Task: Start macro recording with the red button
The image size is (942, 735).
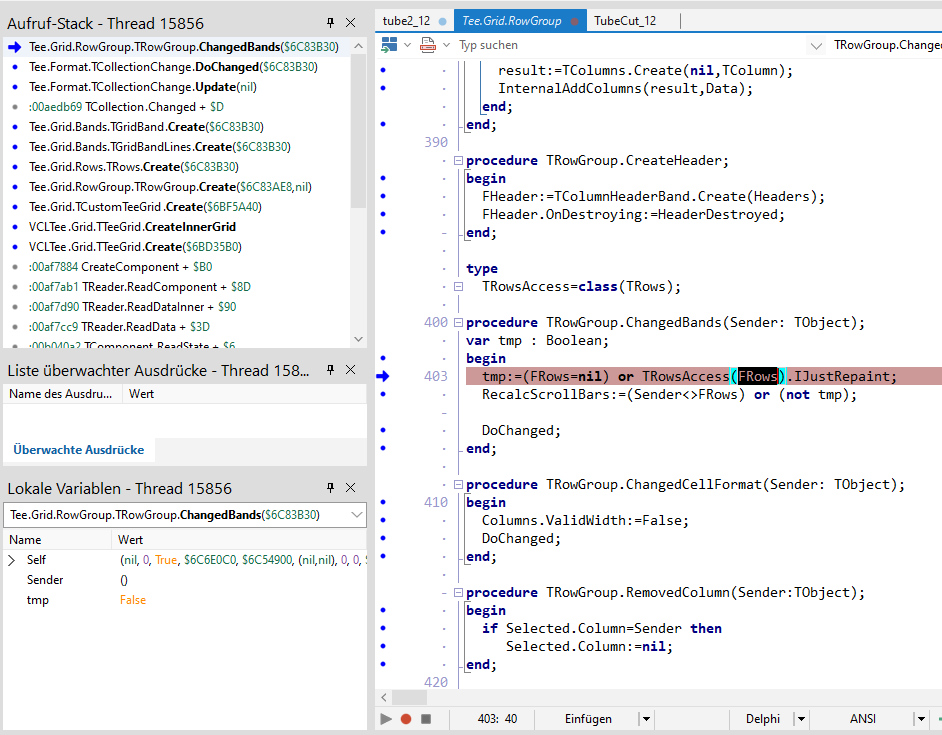Action: [x=406, y=719]
